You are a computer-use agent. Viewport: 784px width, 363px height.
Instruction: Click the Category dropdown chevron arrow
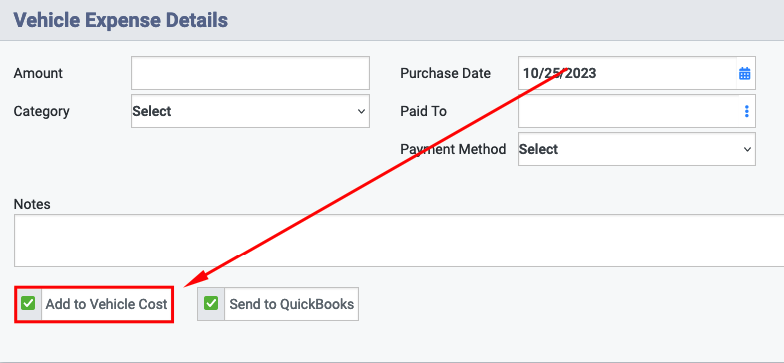click(x=362, y=111)
